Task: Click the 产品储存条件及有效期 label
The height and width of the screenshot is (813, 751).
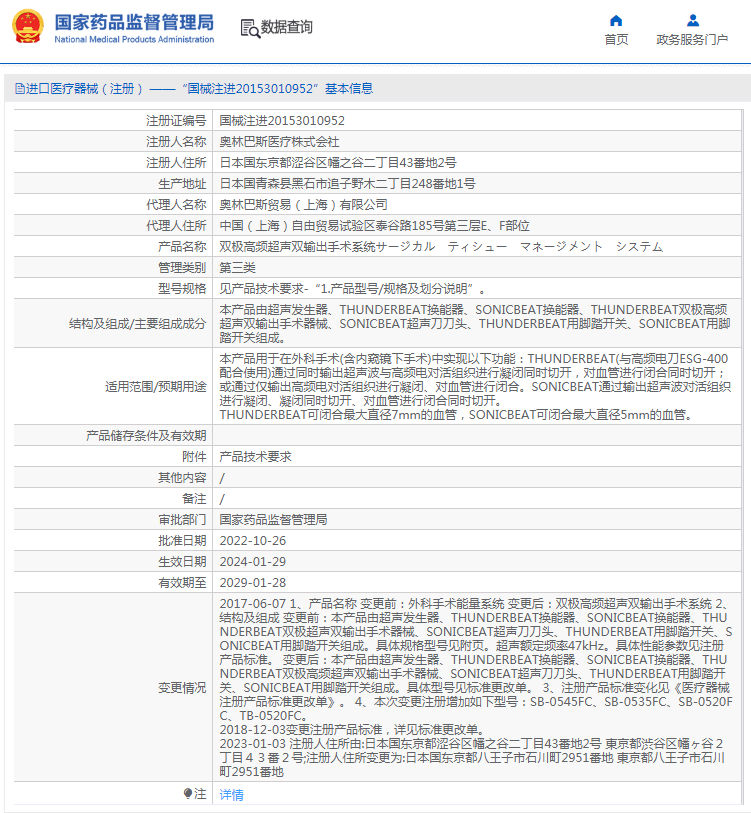Action: [x=146, y=436]
